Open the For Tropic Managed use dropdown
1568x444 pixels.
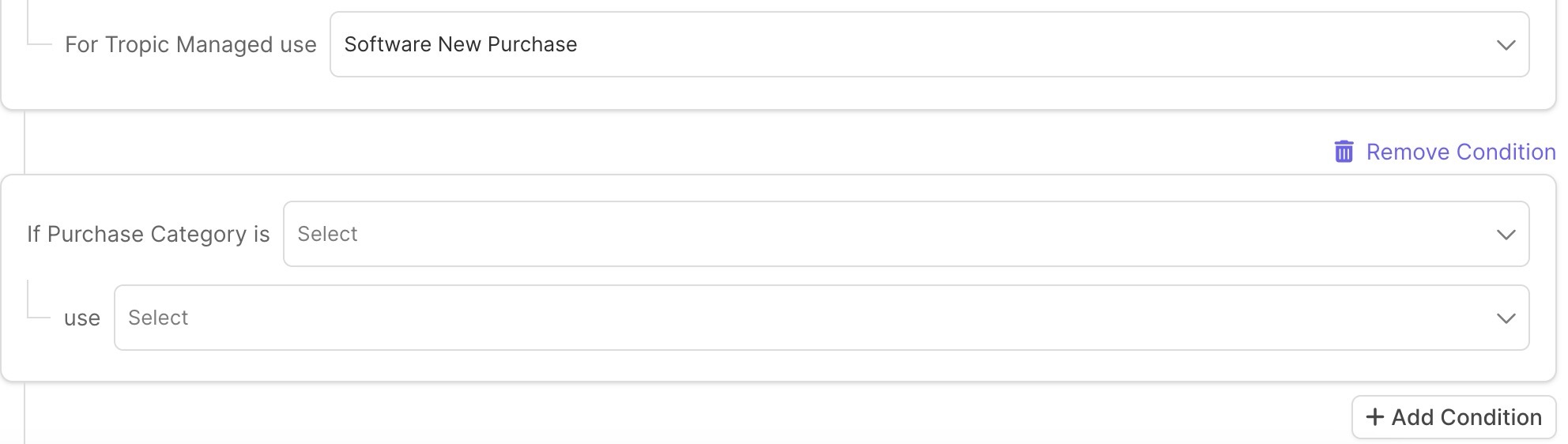click(929, 44)
